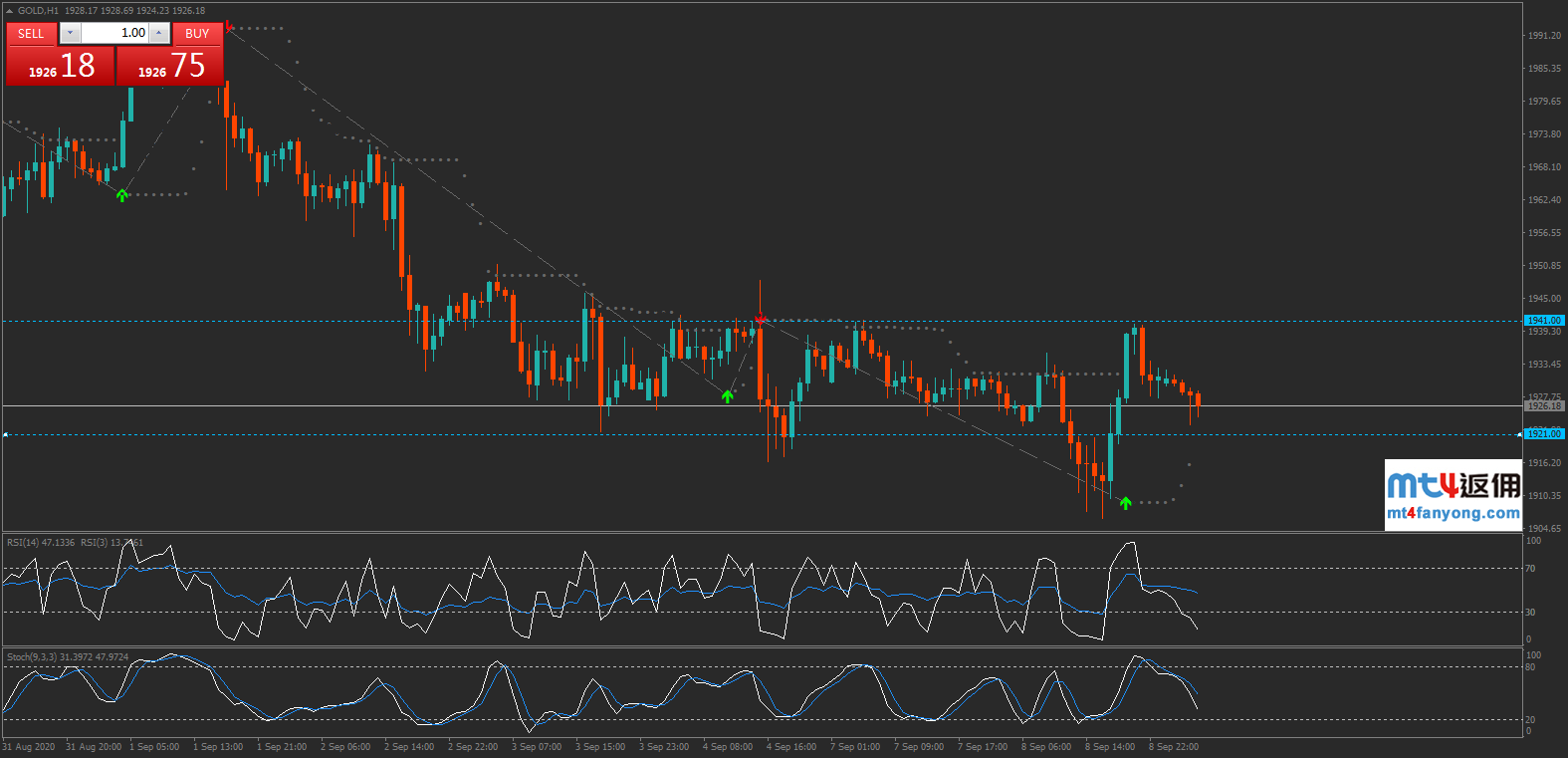Select the 1921.00 blue price label
This screenshot has width=1568, height=758.
(x=1544, y=434)
